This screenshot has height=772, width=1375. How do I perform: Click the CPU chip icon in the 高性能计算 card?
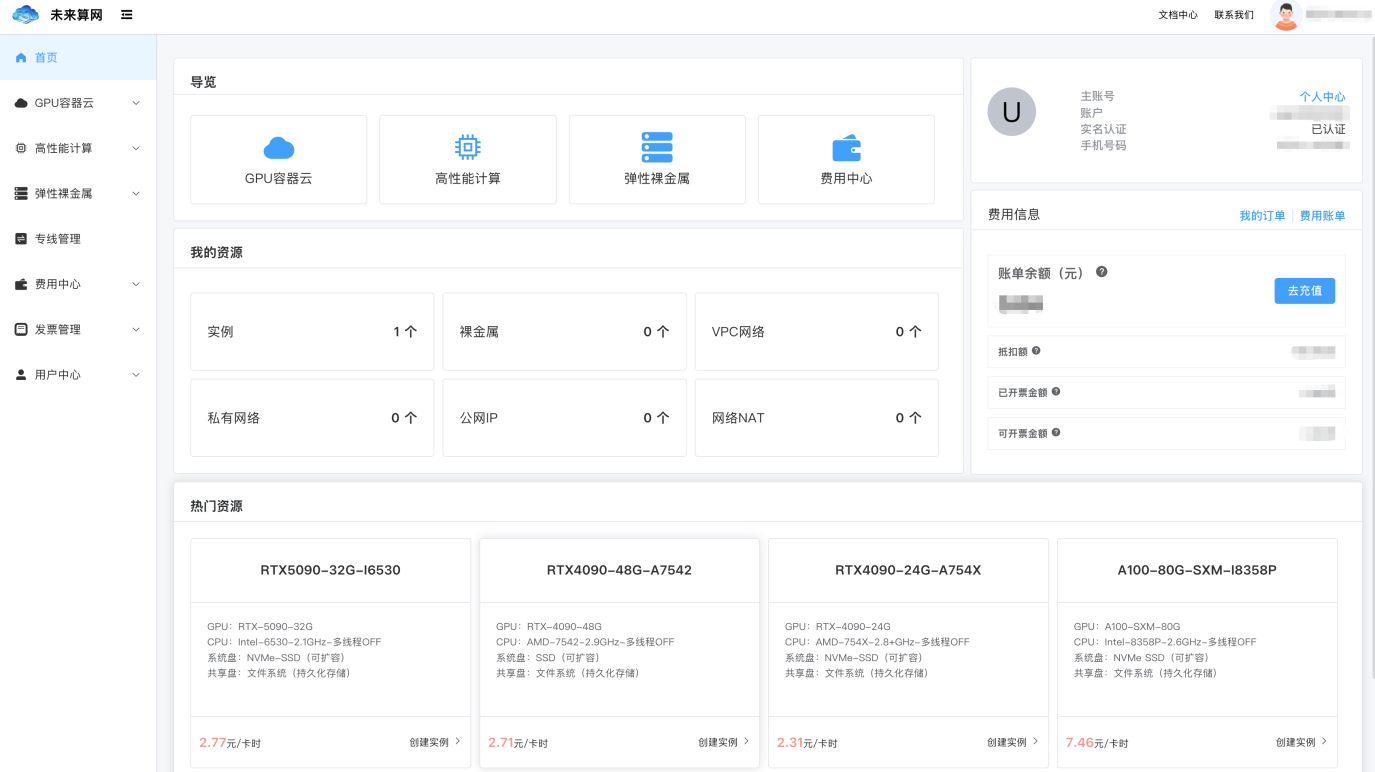pos(467,147)
